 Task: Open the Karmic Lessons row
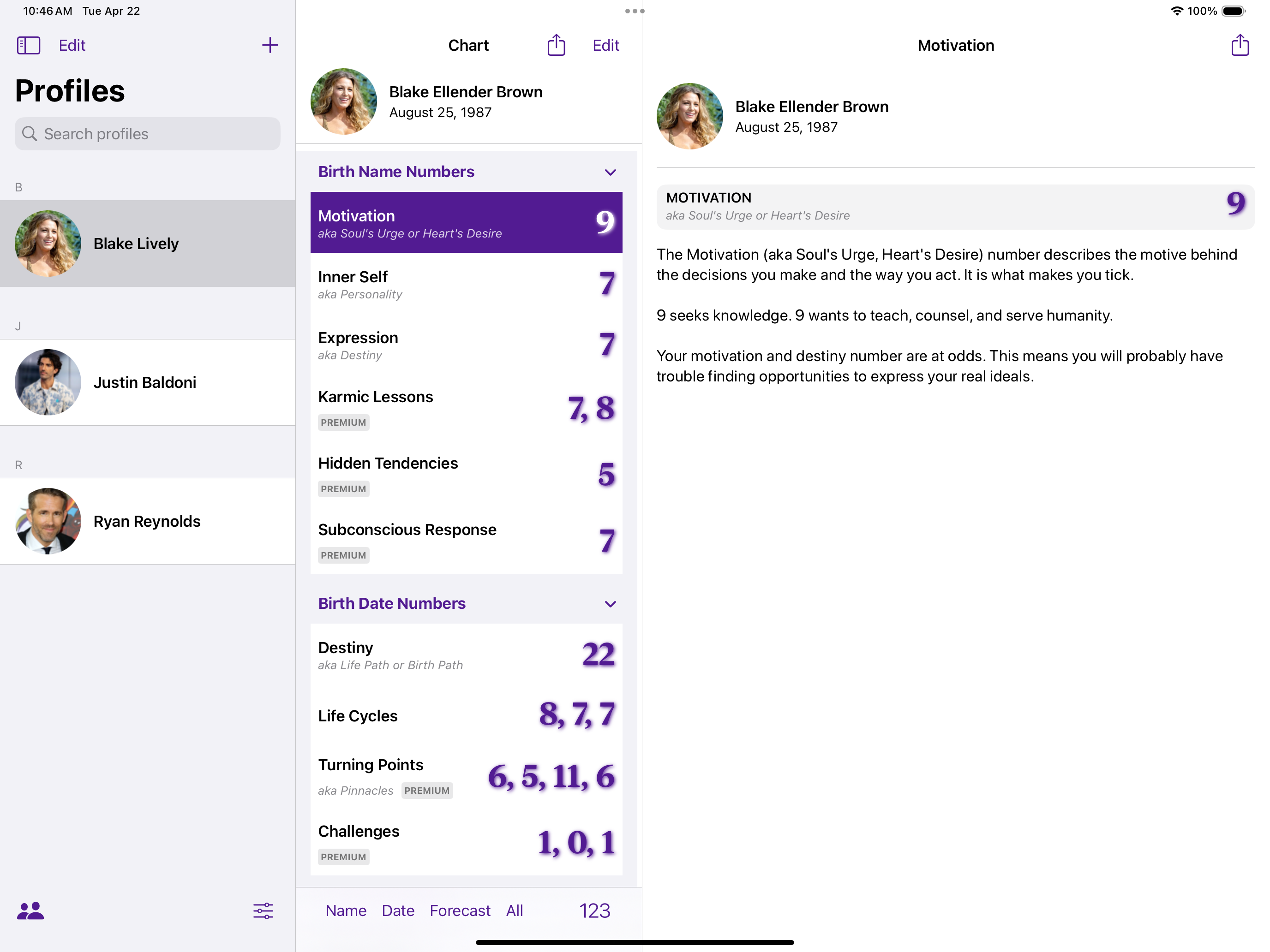(466, 409)
